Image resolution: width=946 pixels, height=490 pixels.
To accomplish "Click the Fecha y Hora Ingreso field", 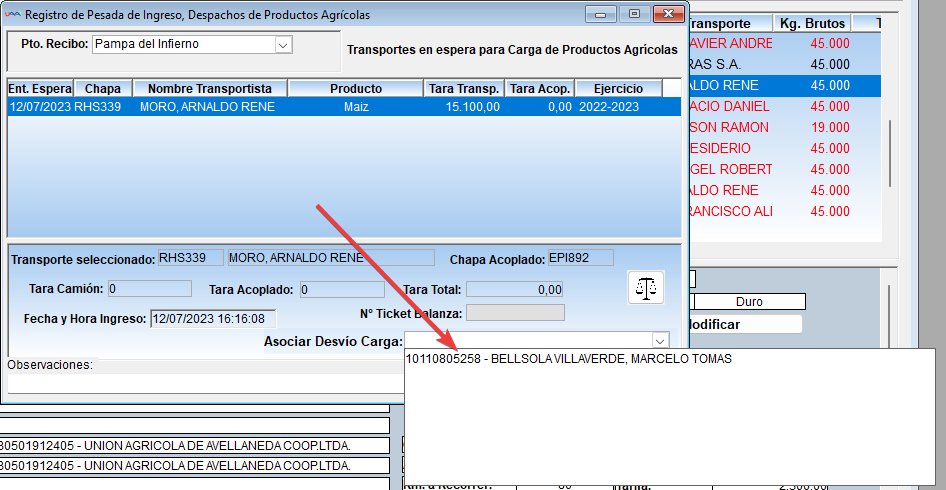I will click(x=212, y=319).
